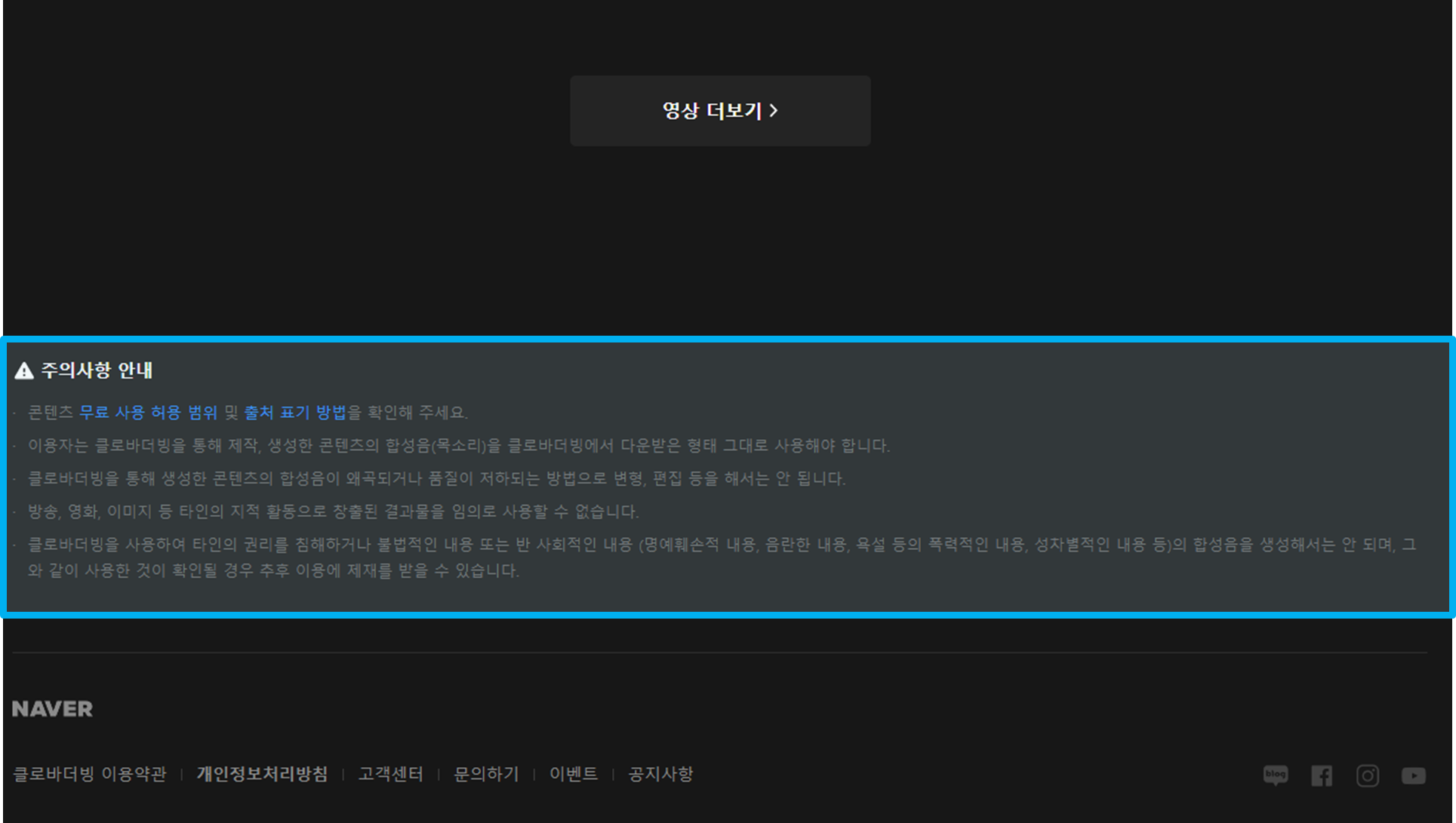Select 문의하기 in the footer
Viewport: 1456px width, 823px height.
point(486,774)
